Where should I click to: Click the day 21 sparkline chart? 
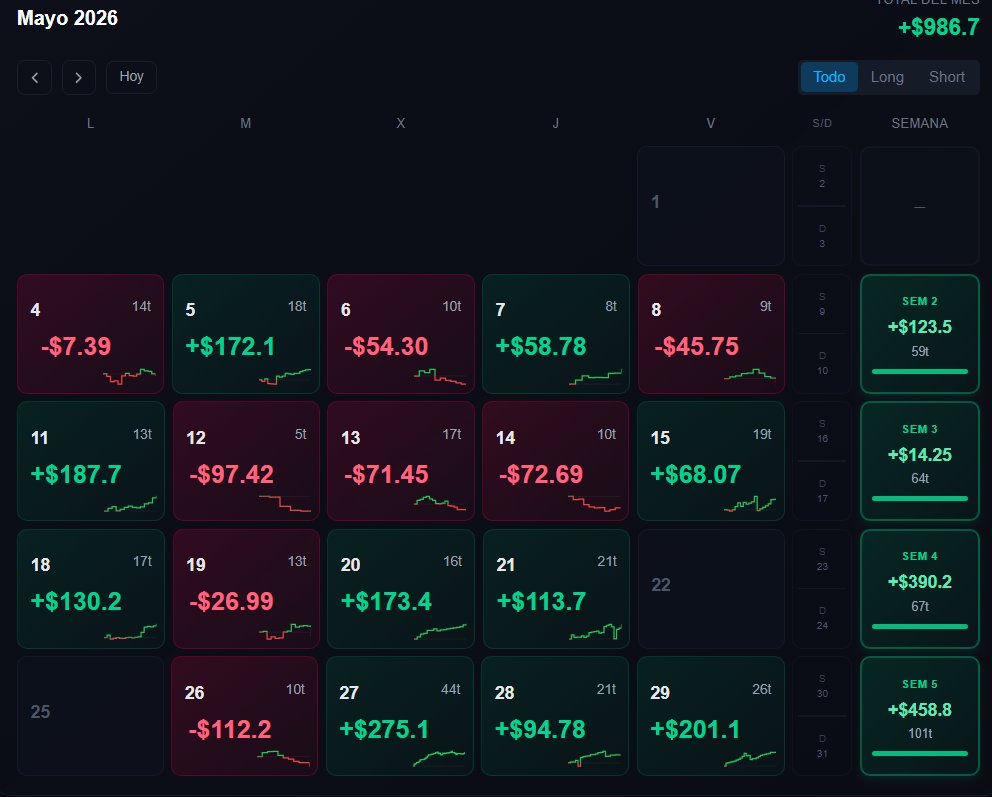[595, 631]
